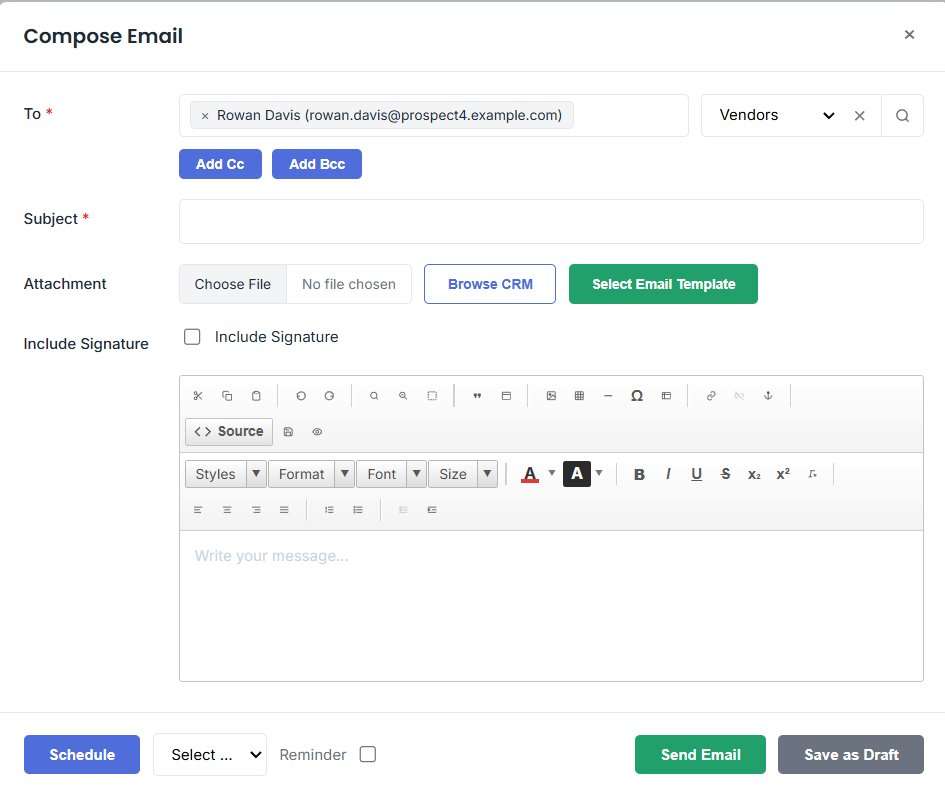The height and width of the screenshot is (792, 945).
Task: Click the Remove Format icon
Action: point(812,474)
